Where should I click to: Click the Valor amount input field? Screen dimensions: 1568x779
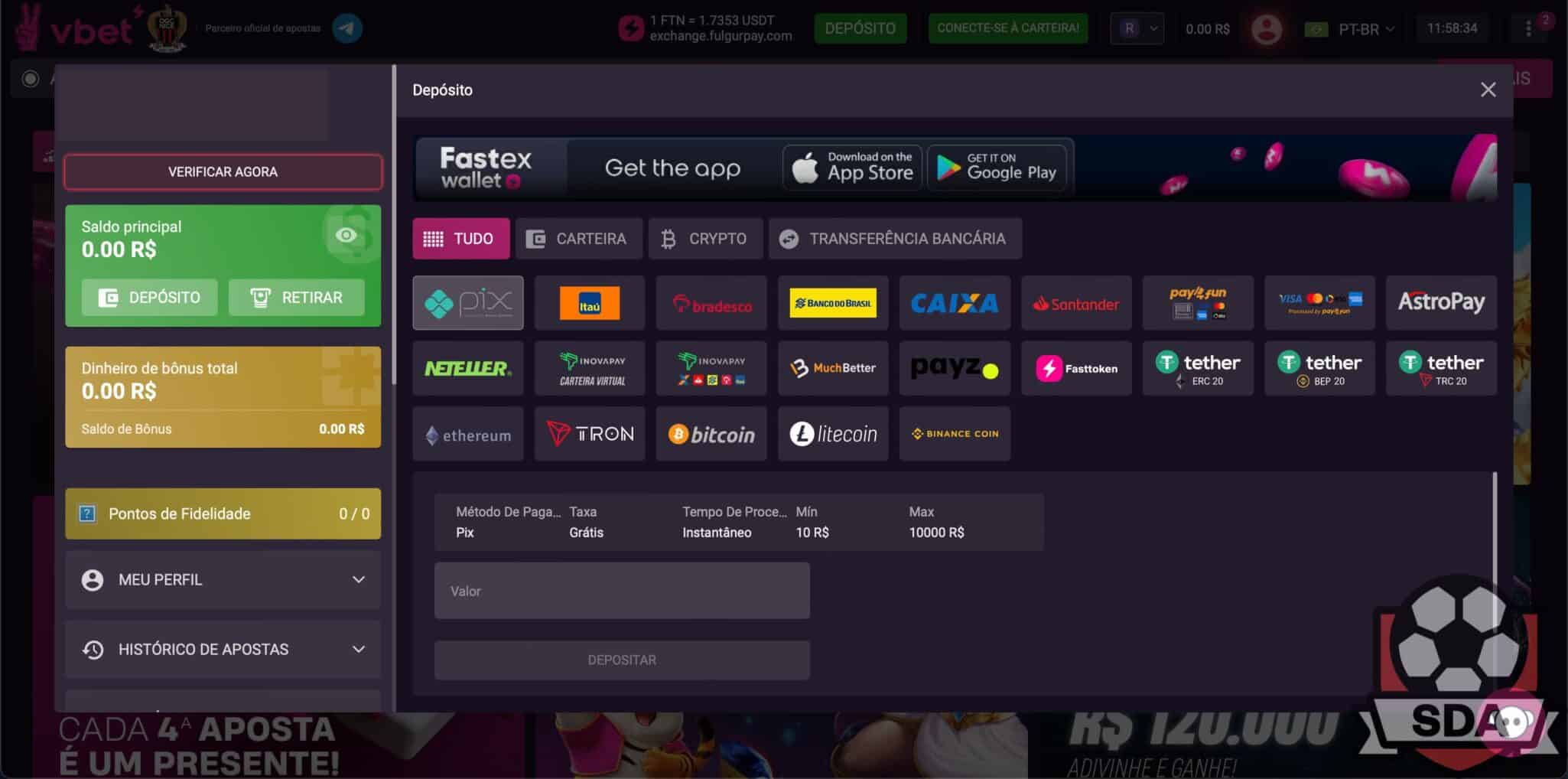point(622,591)
